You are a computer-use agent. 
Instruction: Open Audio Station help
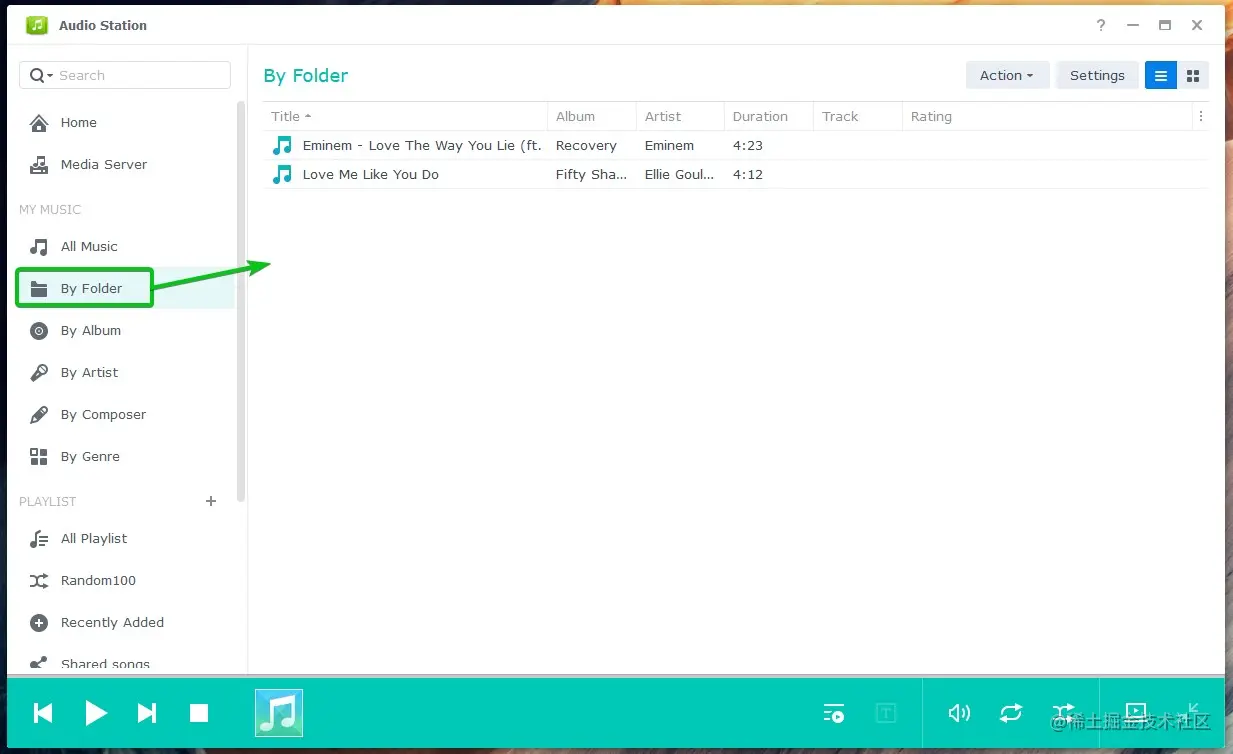point(1101,25)
